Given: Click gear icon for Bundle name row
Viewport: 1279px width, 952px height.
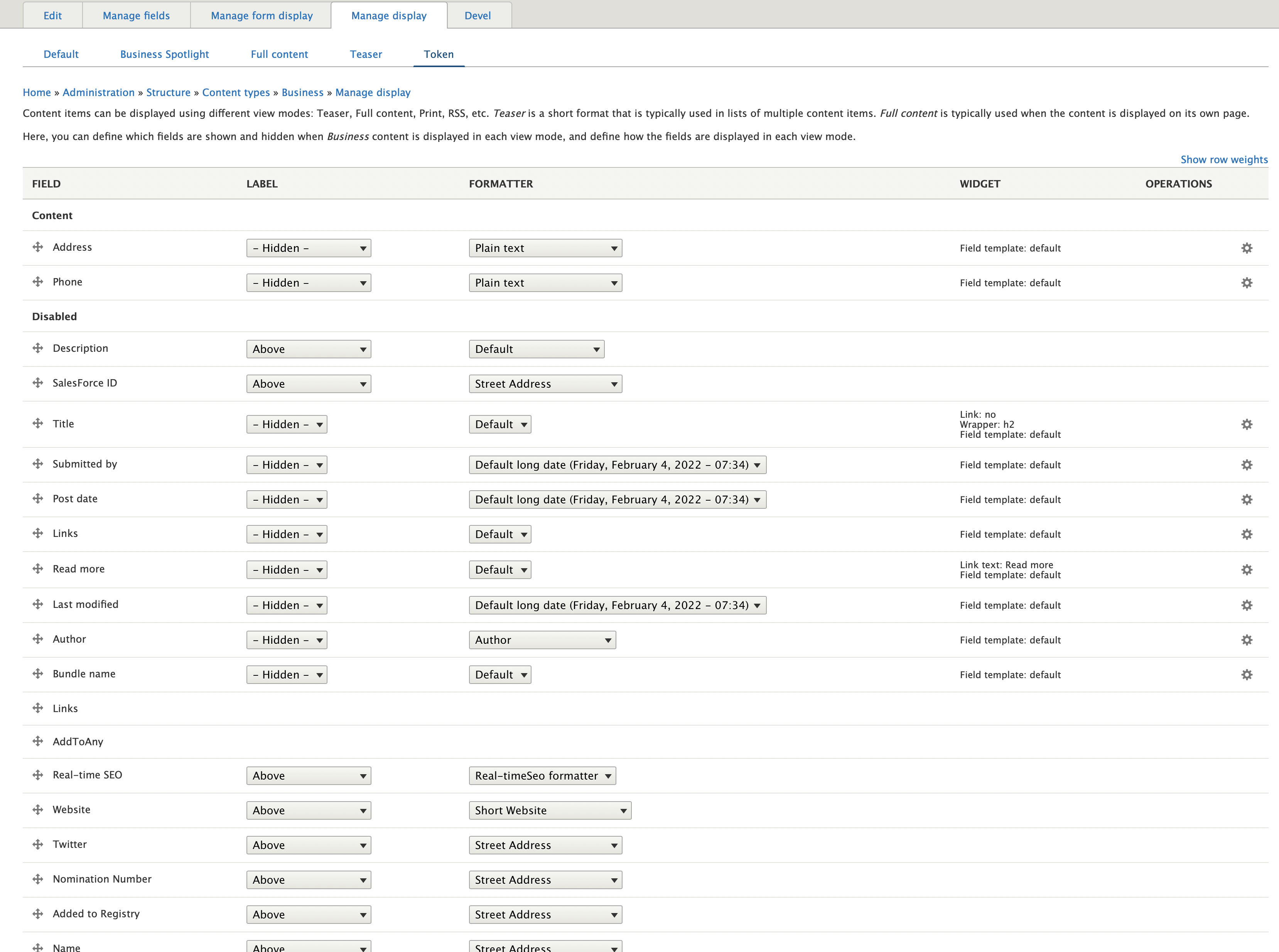Looking at the screenshot, I should [1246, 675].
